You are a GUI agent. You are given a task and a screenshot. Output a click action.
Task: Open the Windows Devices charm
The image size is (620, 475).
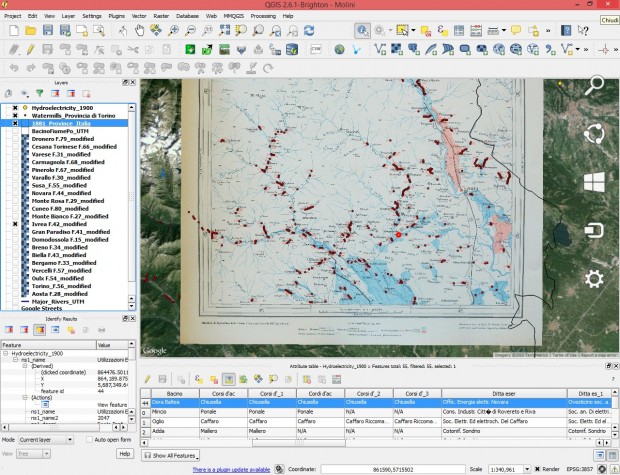[594, 230]
